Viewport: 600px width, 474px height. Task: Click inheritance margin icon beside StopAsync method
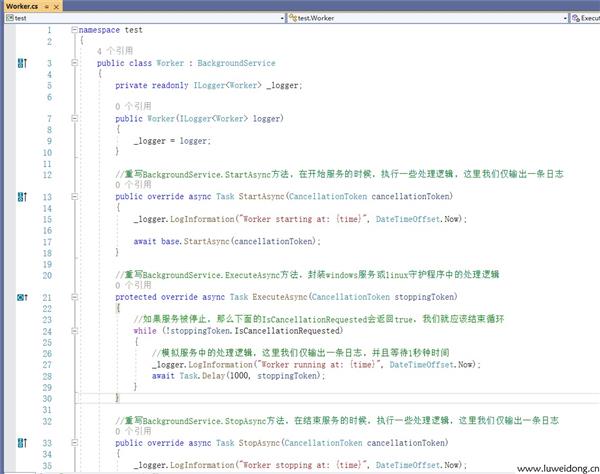click(22, 442)
